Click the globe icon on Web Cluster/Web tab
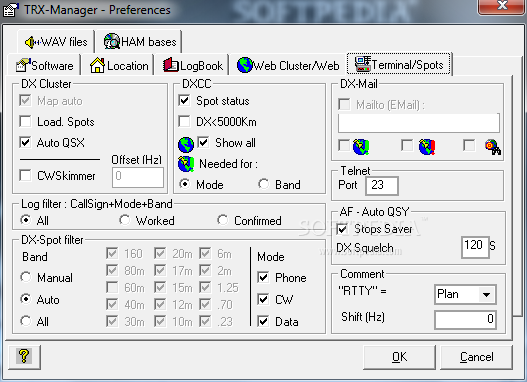527x382 pixels. (244, 65)
